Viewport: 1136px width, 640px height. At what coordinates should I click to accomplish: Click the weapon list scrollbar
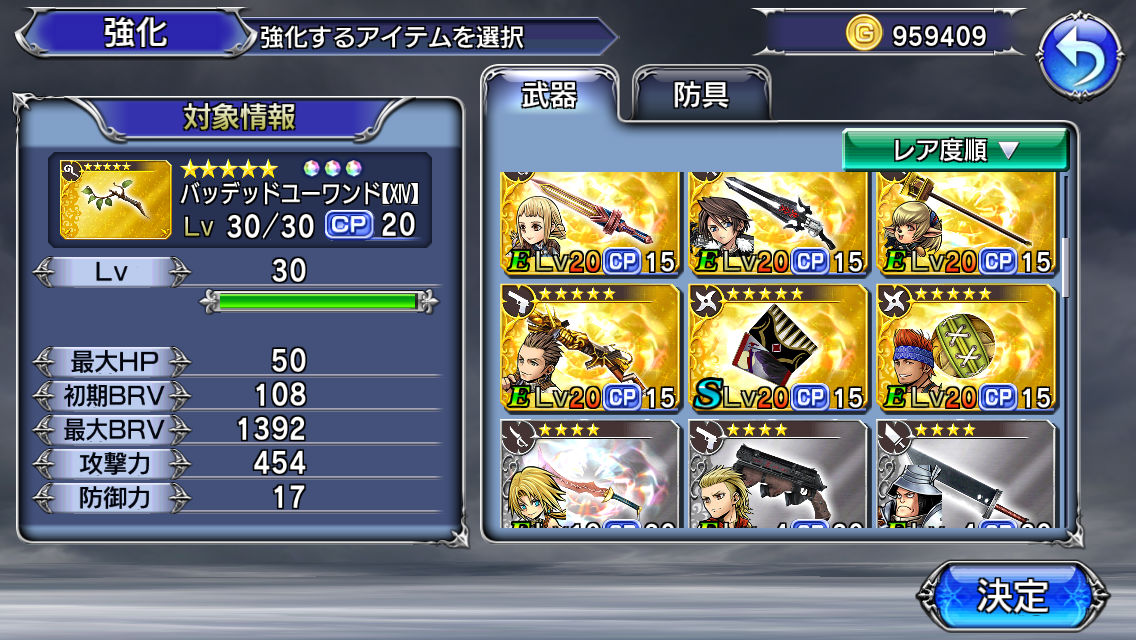(1065, 267)
